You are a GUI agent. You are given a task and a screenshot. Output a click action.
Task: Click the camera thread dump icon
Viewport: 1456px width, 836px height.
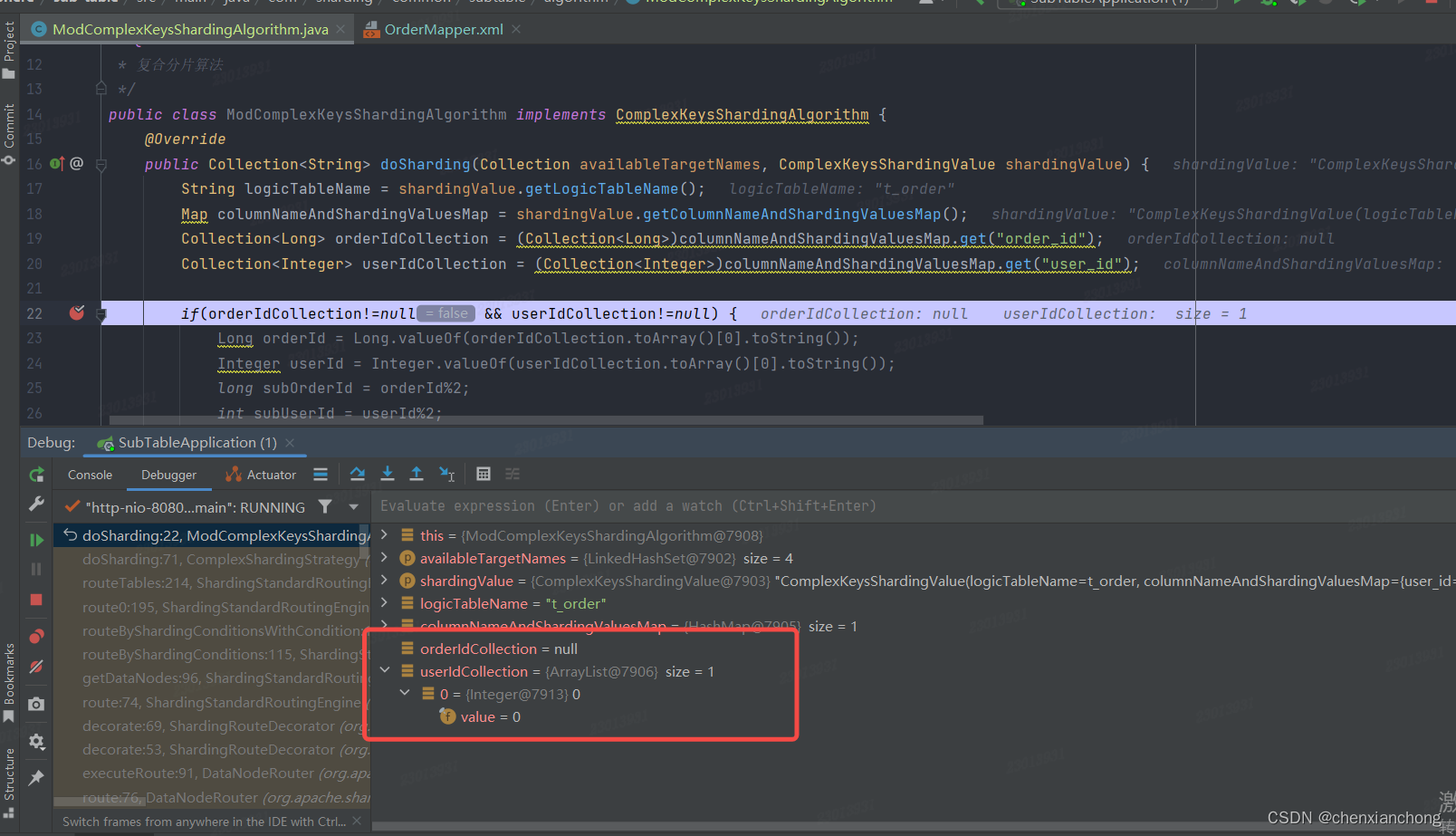pyautogui.click(x=36, y=704)
